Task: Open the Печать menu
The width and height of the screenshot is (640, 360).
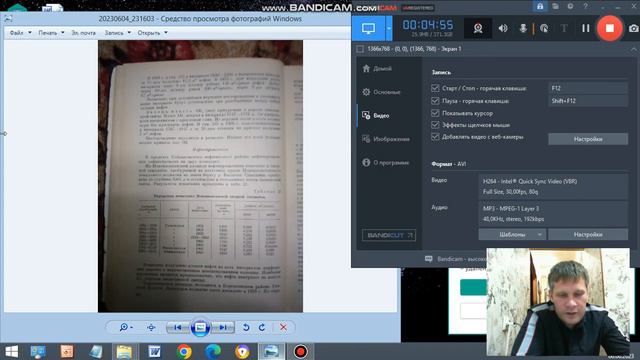Action: (51, 33)
